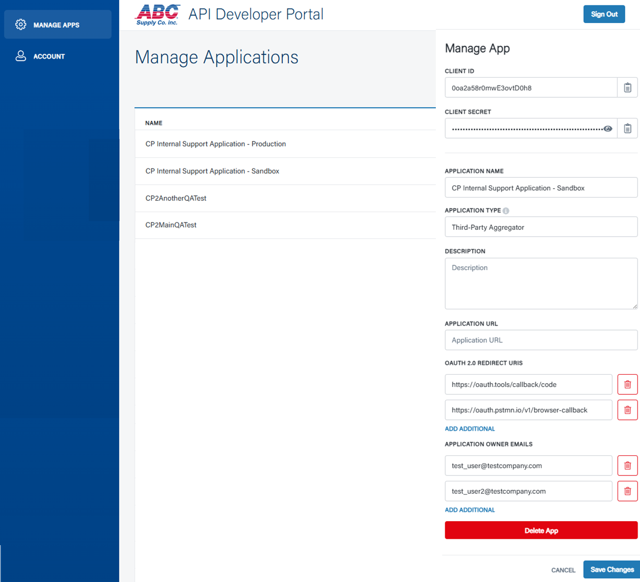Reveal client secret with eye icon
This screenshot has height=582, width=640.
tap(607, 128)
